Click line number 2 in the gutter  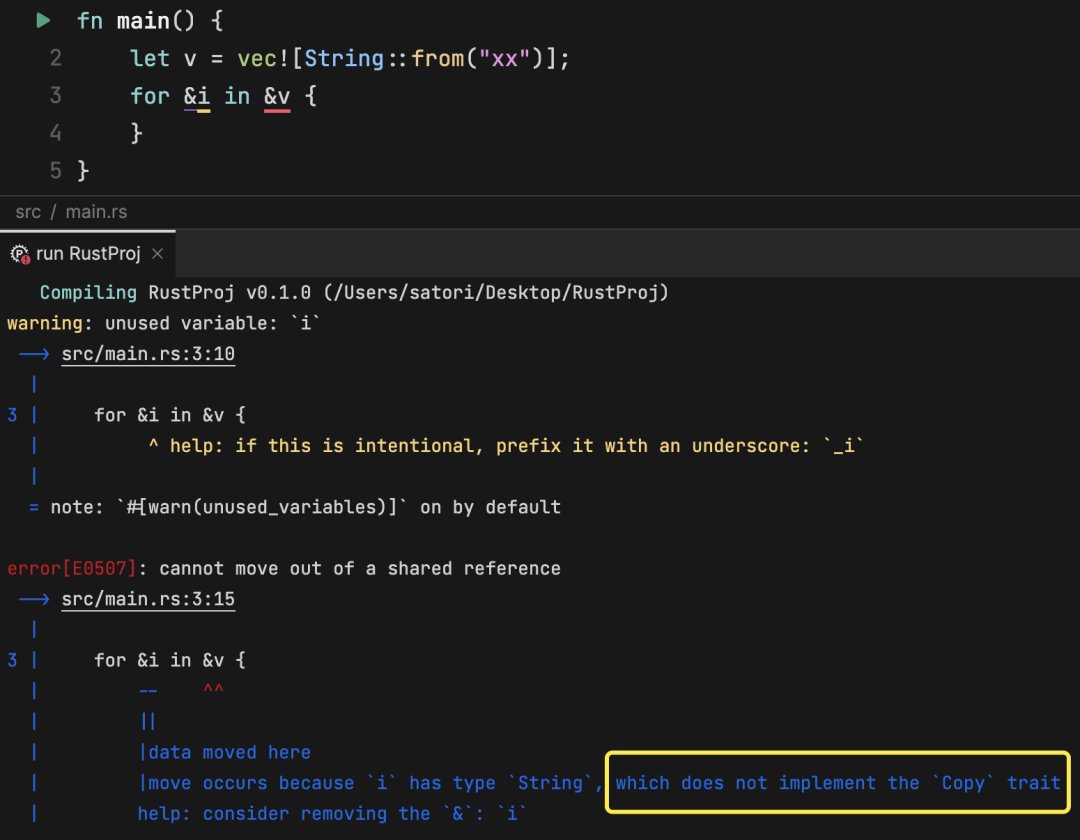(56, 59)
